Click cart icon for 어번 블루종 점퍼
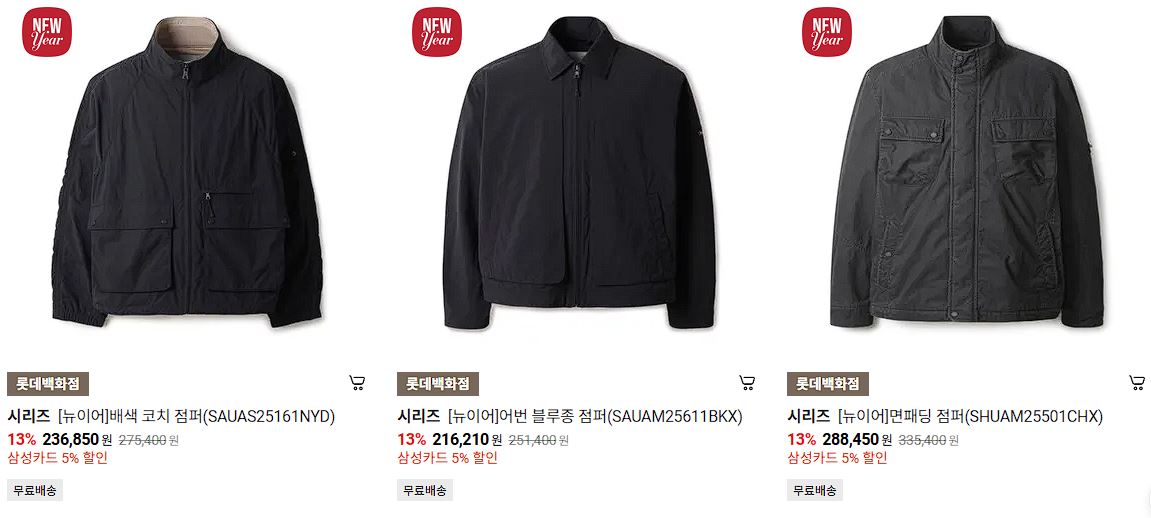Image resolution: width=1151 pixels, height=518 pixels. coord(747,382)
